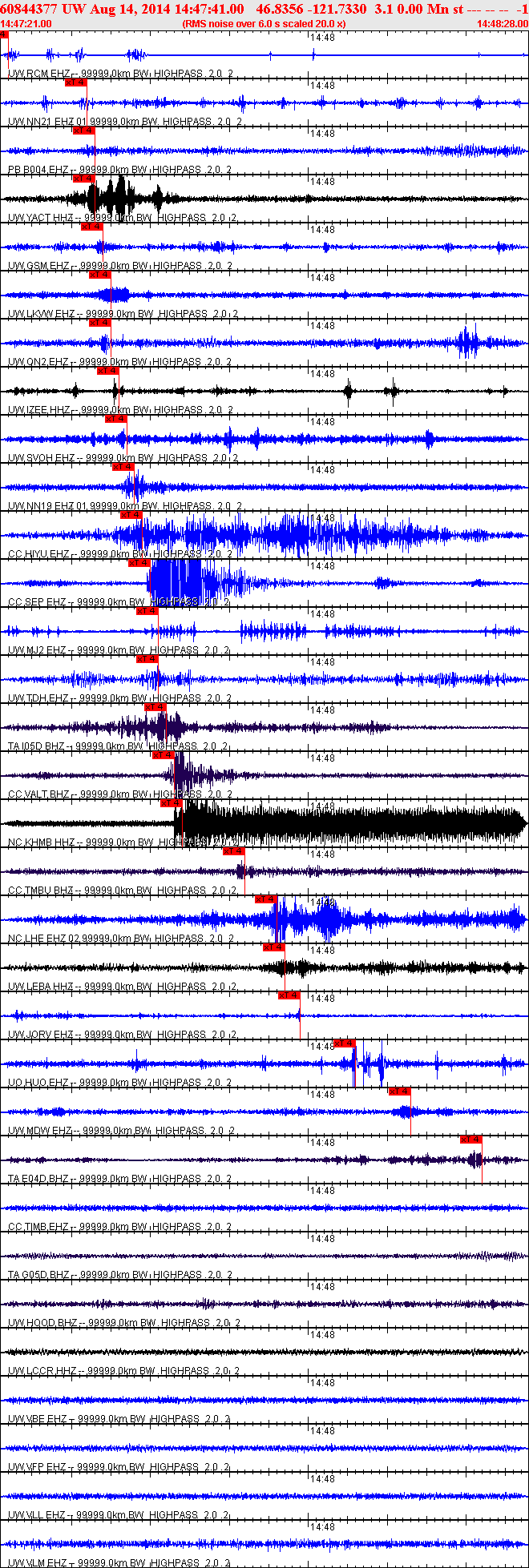Click the TA.I05D BHZ station label
The width and height of the screenshot is (529, 1568).
pos(36,746)
